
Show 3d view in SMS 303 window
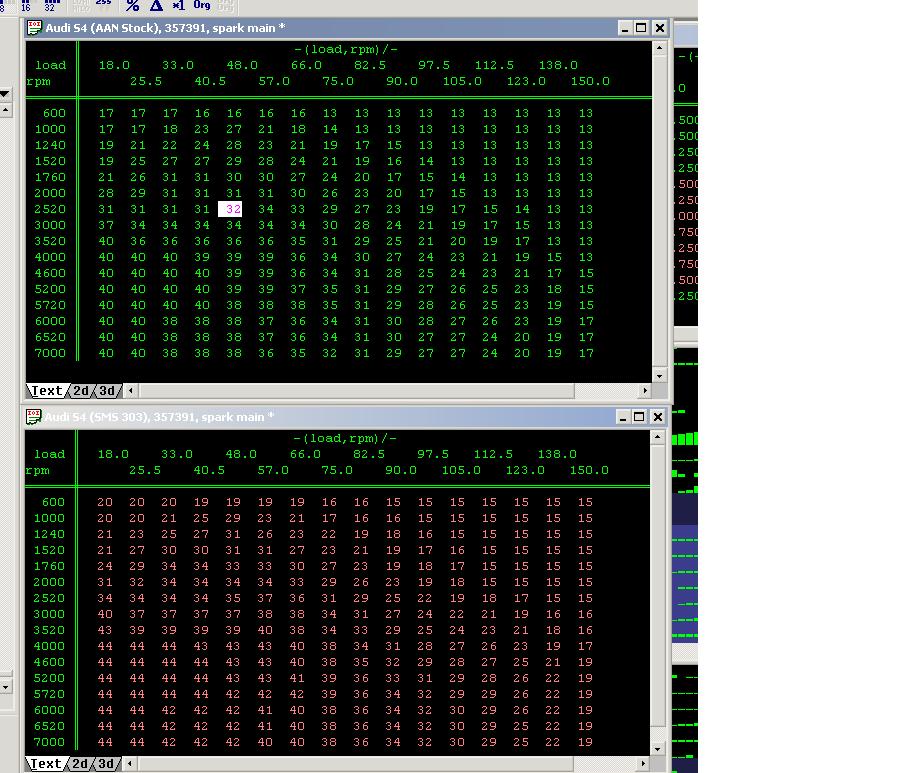[x=106, y=764]
